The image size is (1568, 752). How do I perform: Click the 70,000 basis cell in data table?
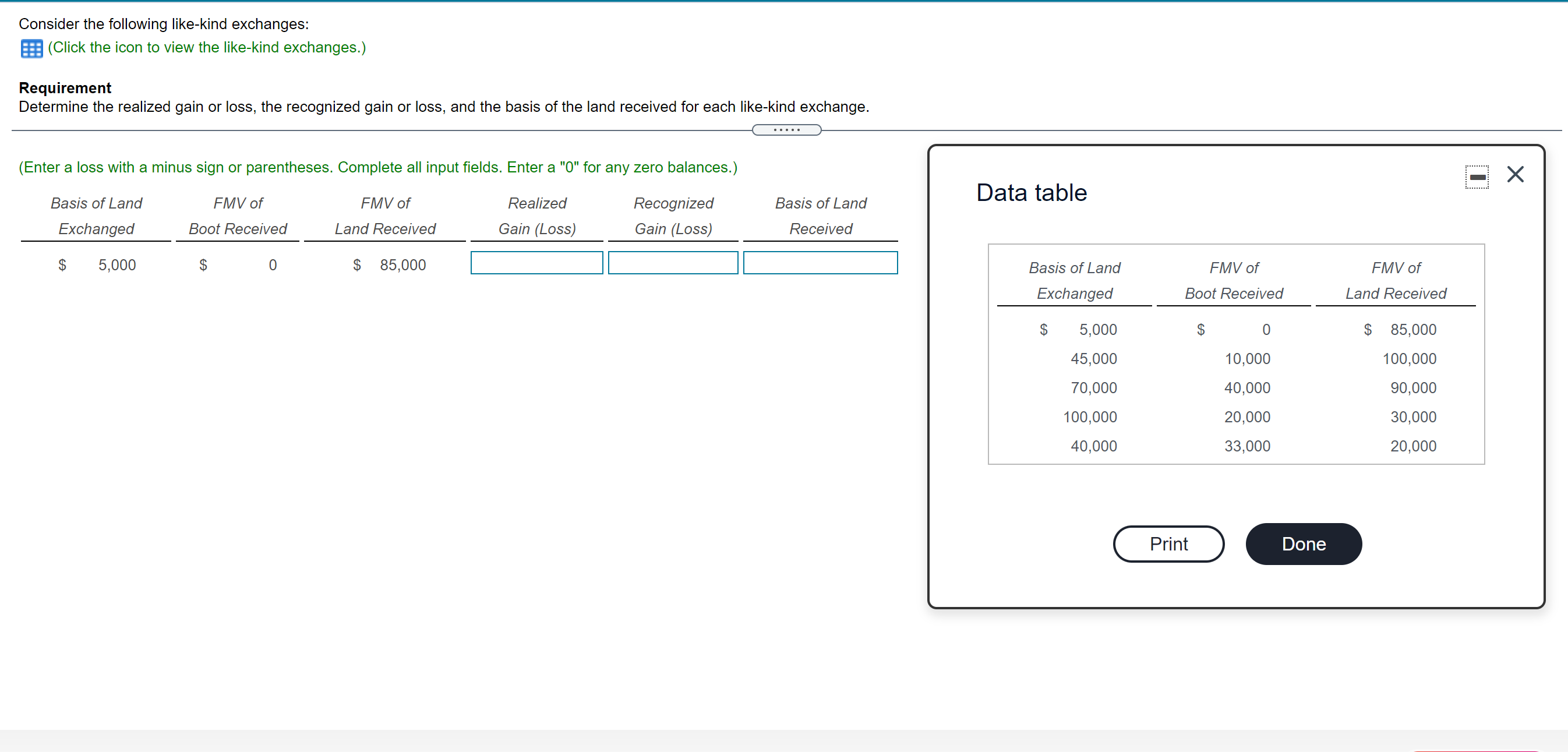(x=1093, y=388)
